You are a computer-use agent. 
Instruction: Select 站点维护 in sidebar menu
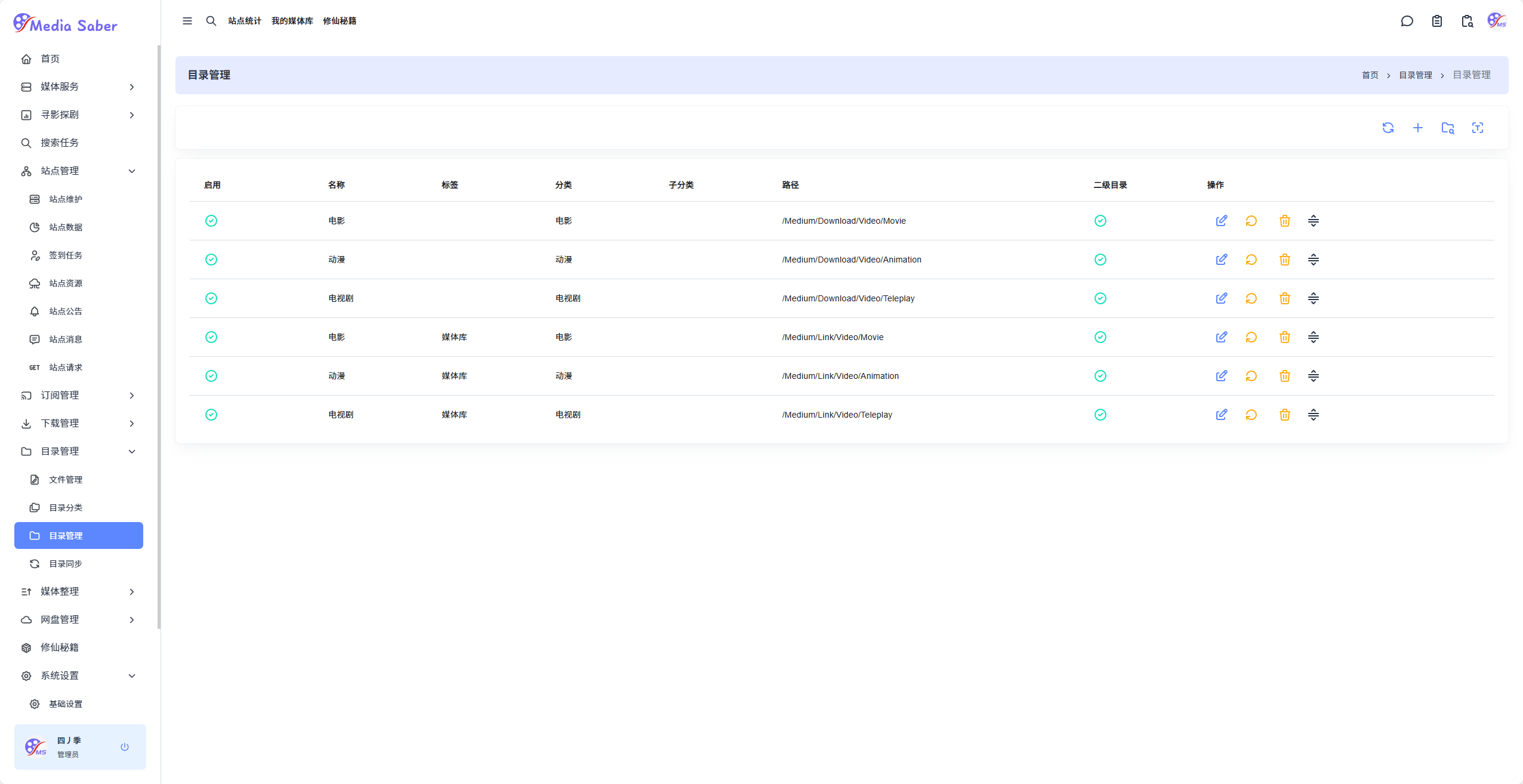[x=66, y=199]
